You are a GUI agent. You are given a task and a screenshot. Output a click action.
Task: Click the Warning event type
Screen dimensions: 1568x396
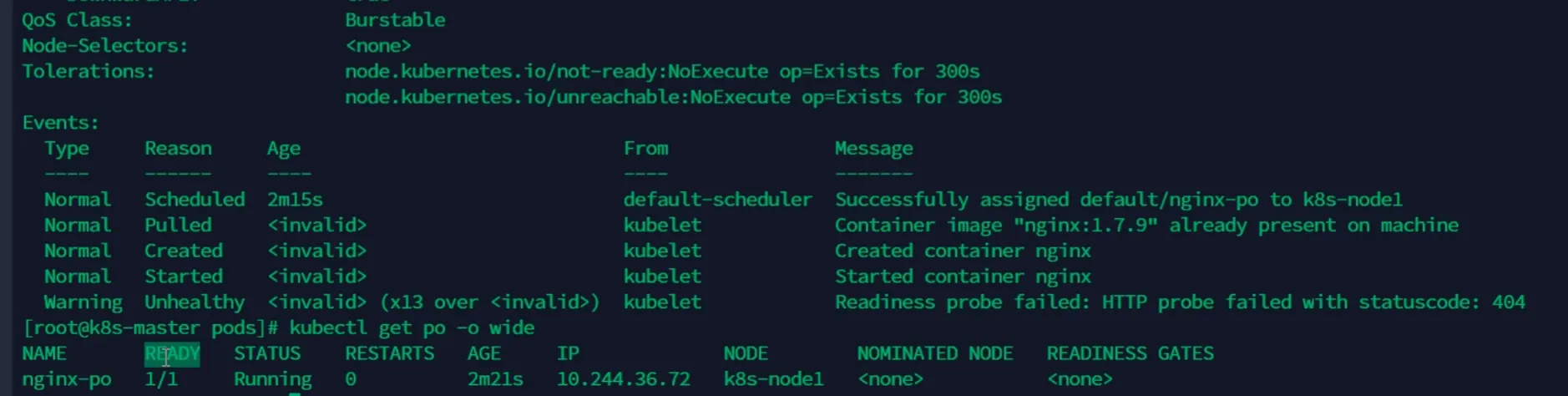pyautogui.click(x=83, y=302)
